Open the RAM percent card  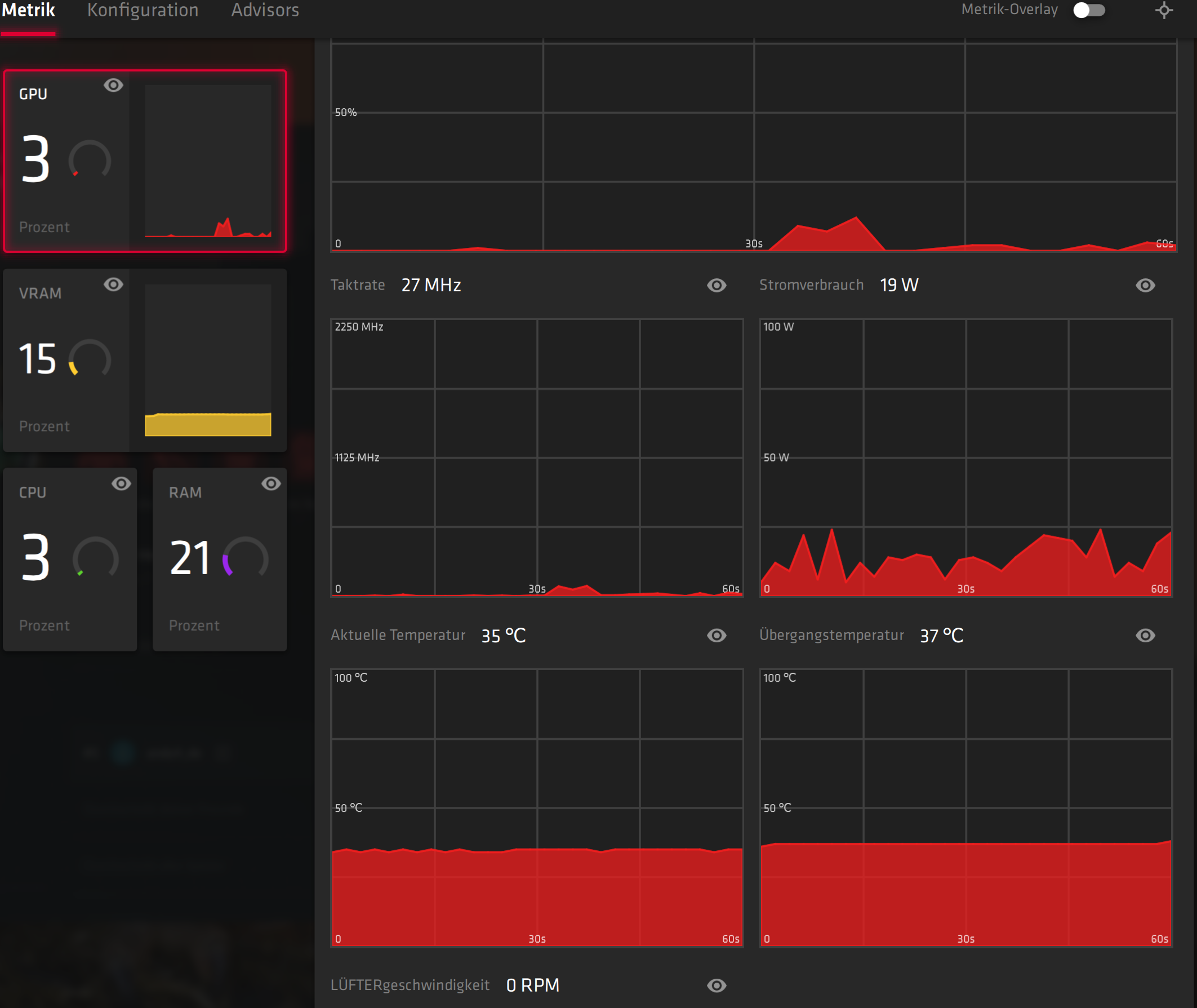(x=219, y=560)
